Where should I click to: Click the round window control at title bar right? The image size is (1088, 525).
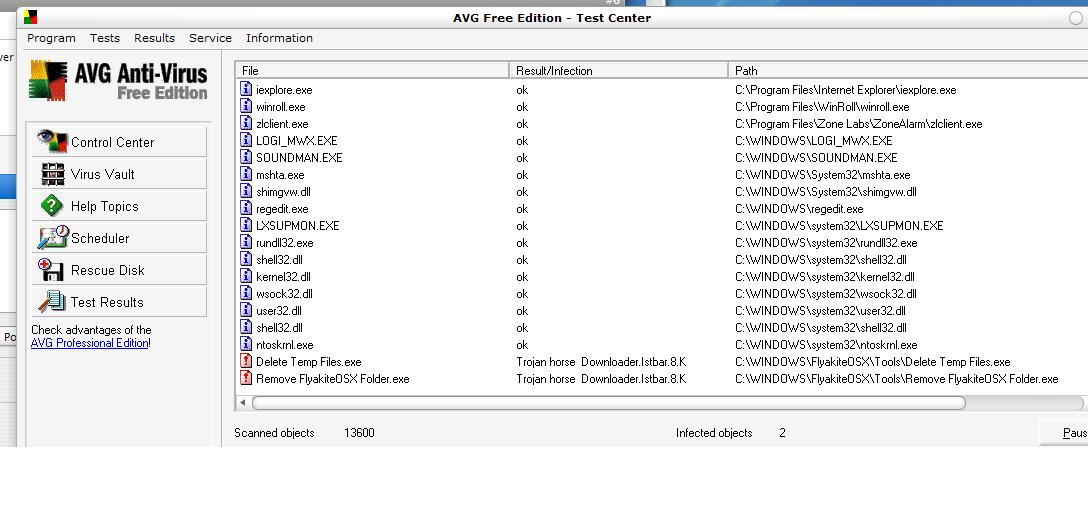point(1075,18)
